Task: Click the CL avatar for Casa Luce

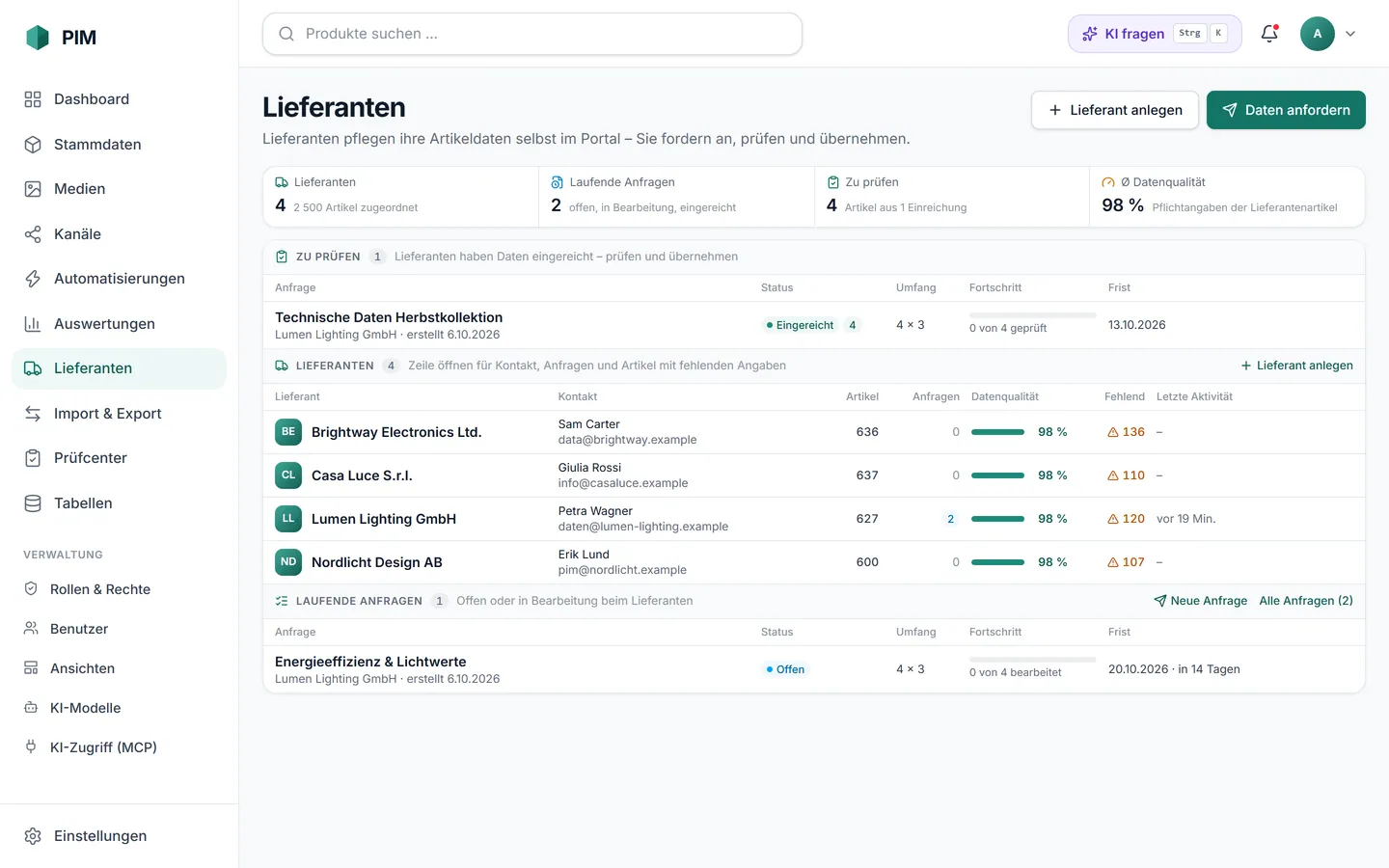Action: tap(288, 475)
